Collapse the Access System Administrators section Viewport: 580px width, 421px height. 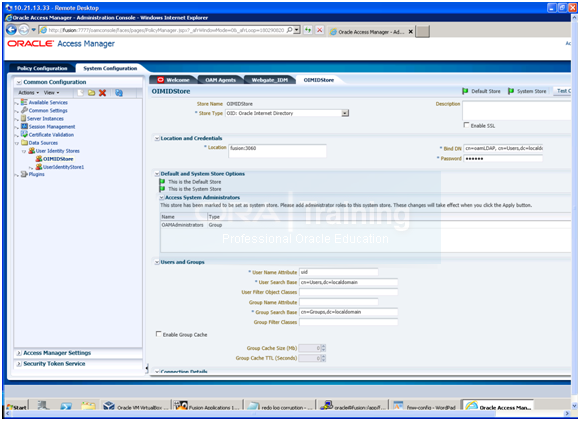[x=162, y=198]
